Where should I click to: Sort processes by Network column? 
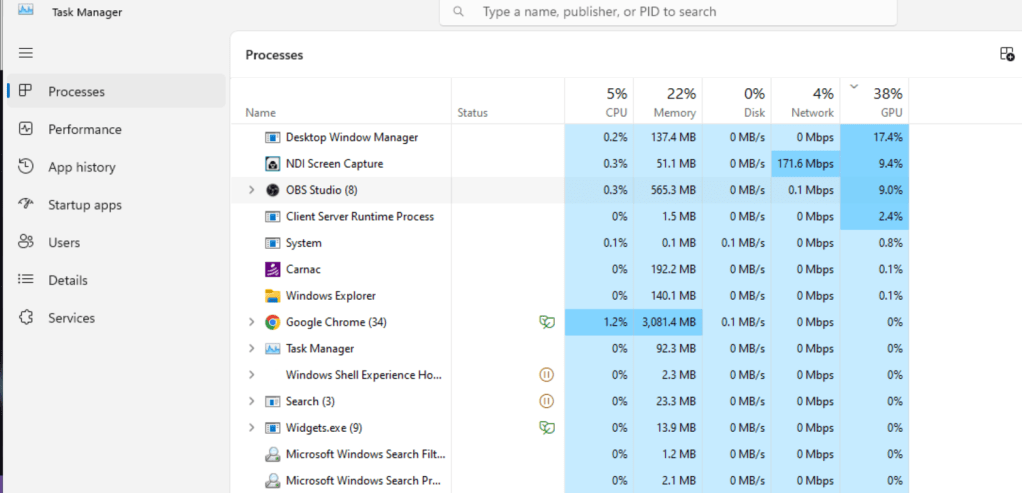pos(806,100)
